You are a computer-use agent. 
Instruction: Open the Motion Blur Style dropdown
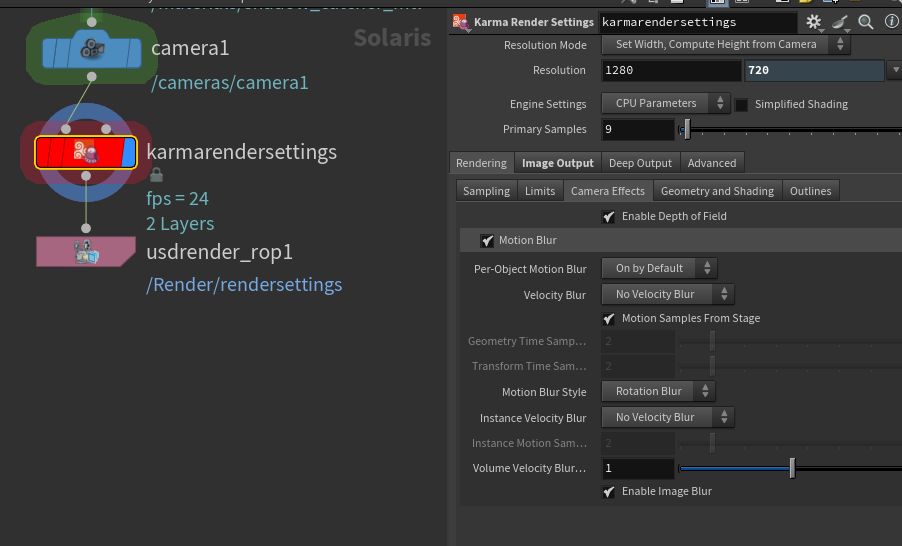658,391
